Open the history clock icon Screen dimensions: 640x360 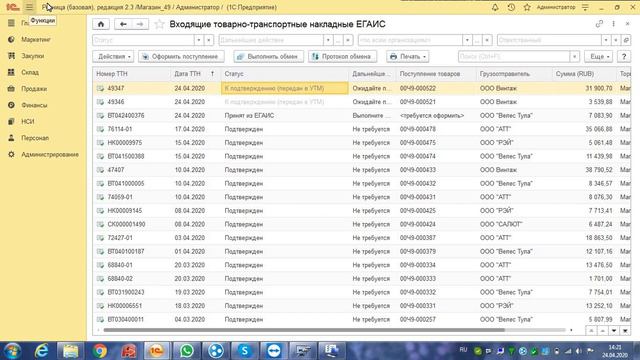click(511, 7)
